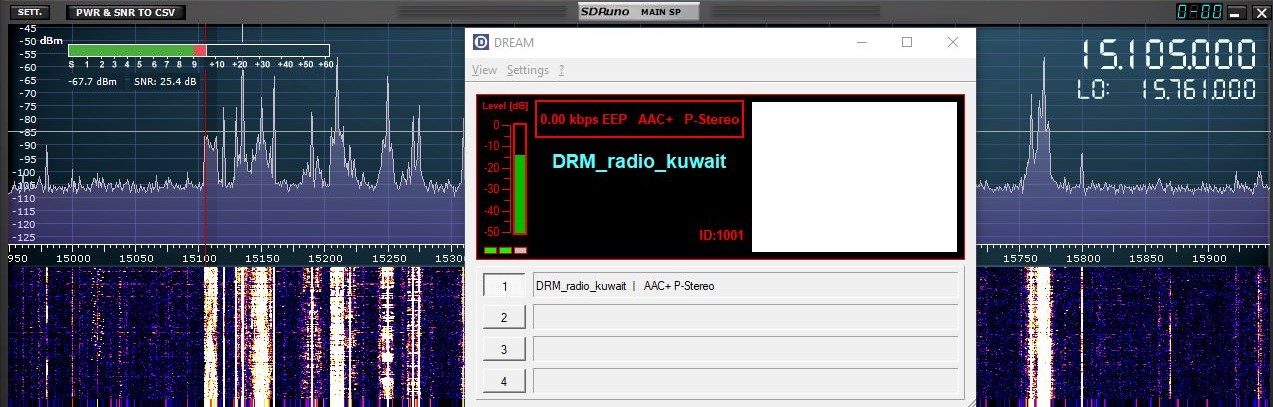
Task: Click the 15800 spectrum frequency tick
Action: click(1082, 258)
